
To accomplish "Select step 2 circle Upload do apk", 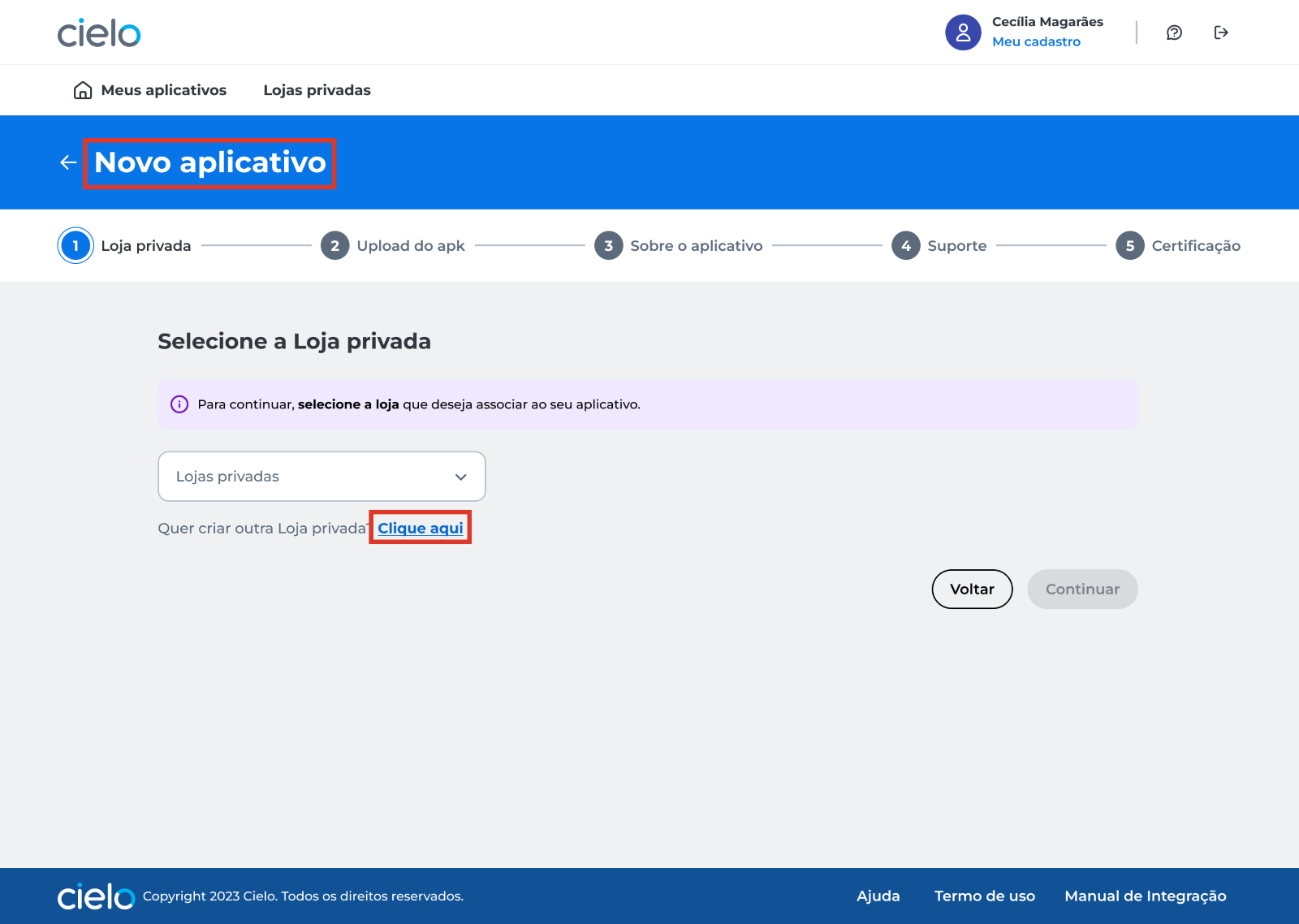I will (x=334, y=246).
